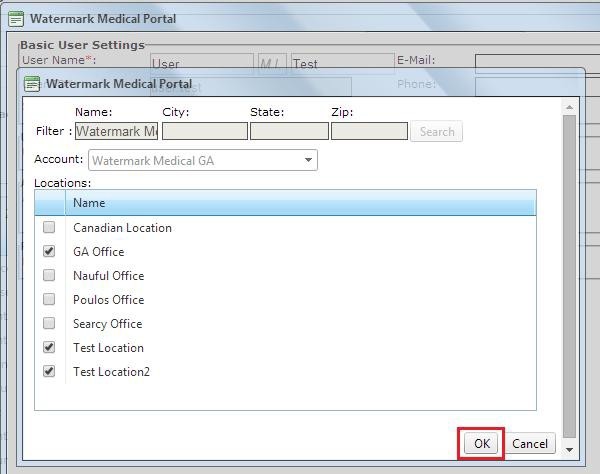The width and height of the screenshot is (600, 474).
Task: Select the Test Location2 row text
Action: coord(111,371)
